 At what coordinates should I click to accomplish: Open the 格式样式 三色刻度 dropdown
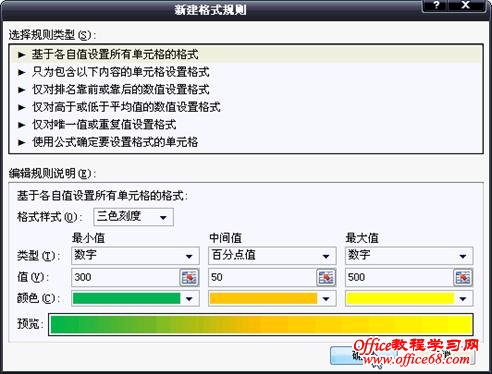click(134, 217)
